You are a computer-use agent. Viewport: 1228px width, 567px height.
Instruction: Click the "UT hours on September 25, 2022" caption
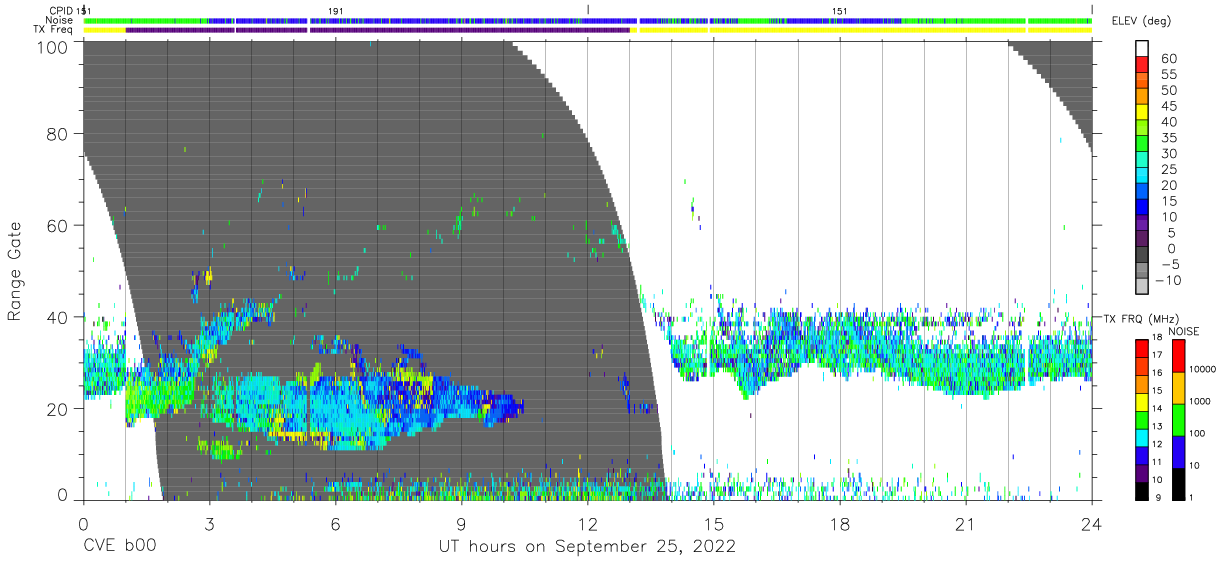[587, 547]
